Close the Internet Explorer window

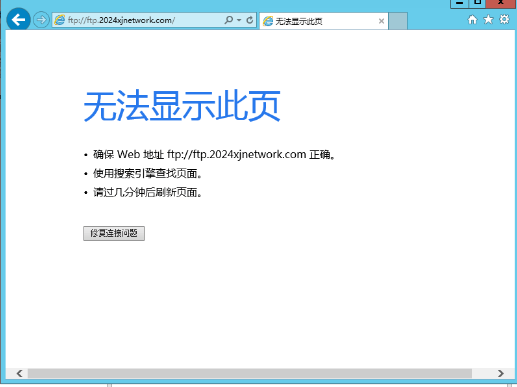tap(501, 3)
